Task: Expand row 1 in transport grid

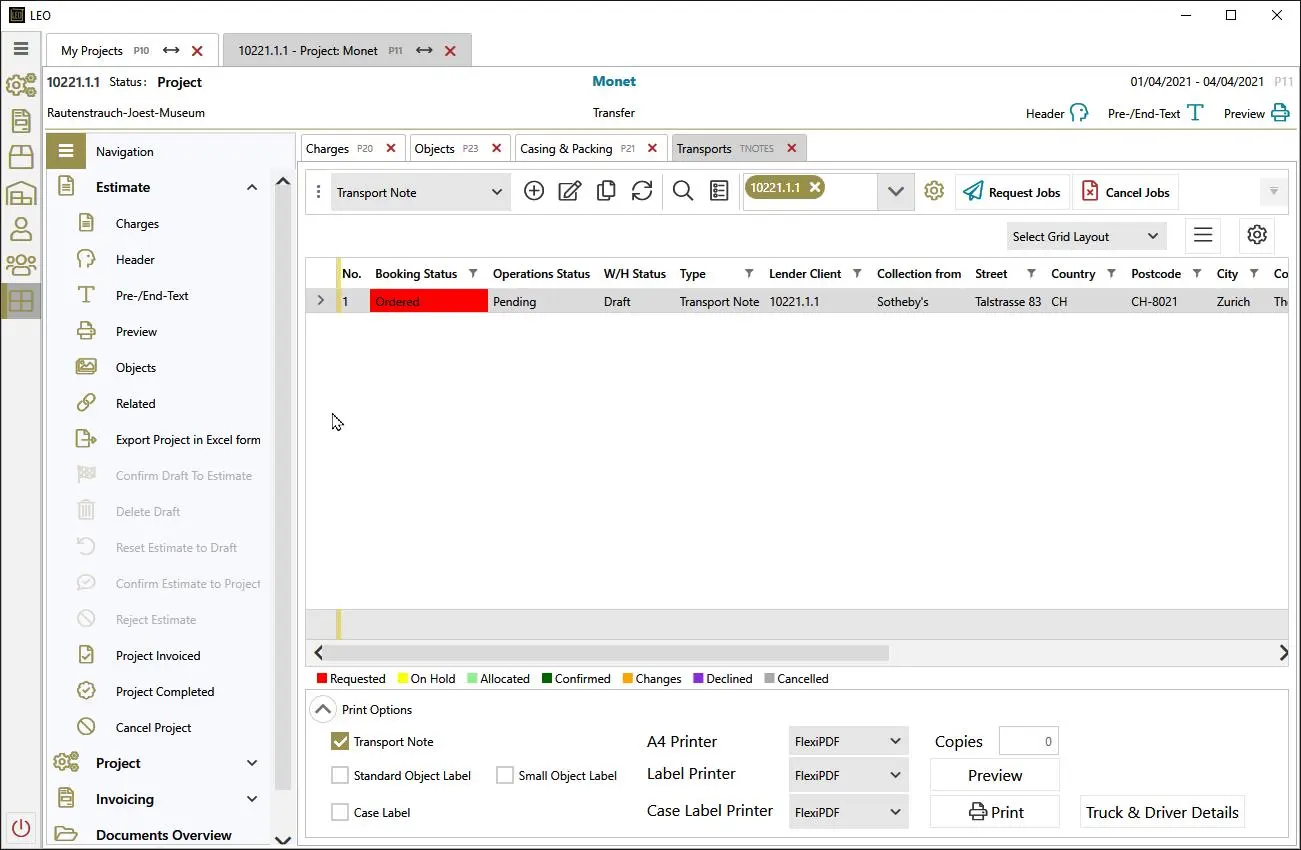Action: coord(320,300)
